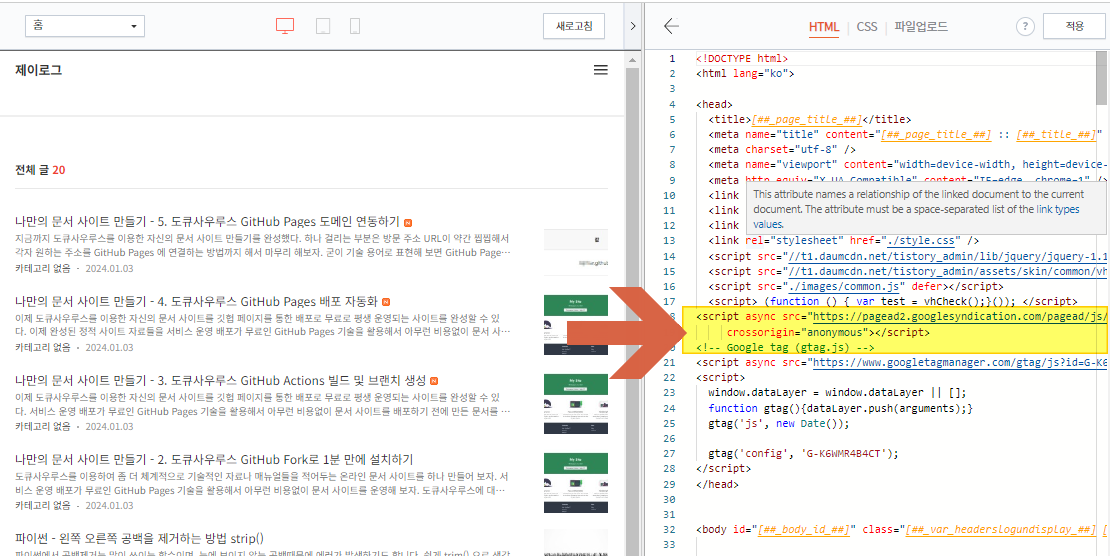The width and height of the screenshot is (1110, 556).
Task: Select desktop preview mode icon
Action: coord(285,26)
